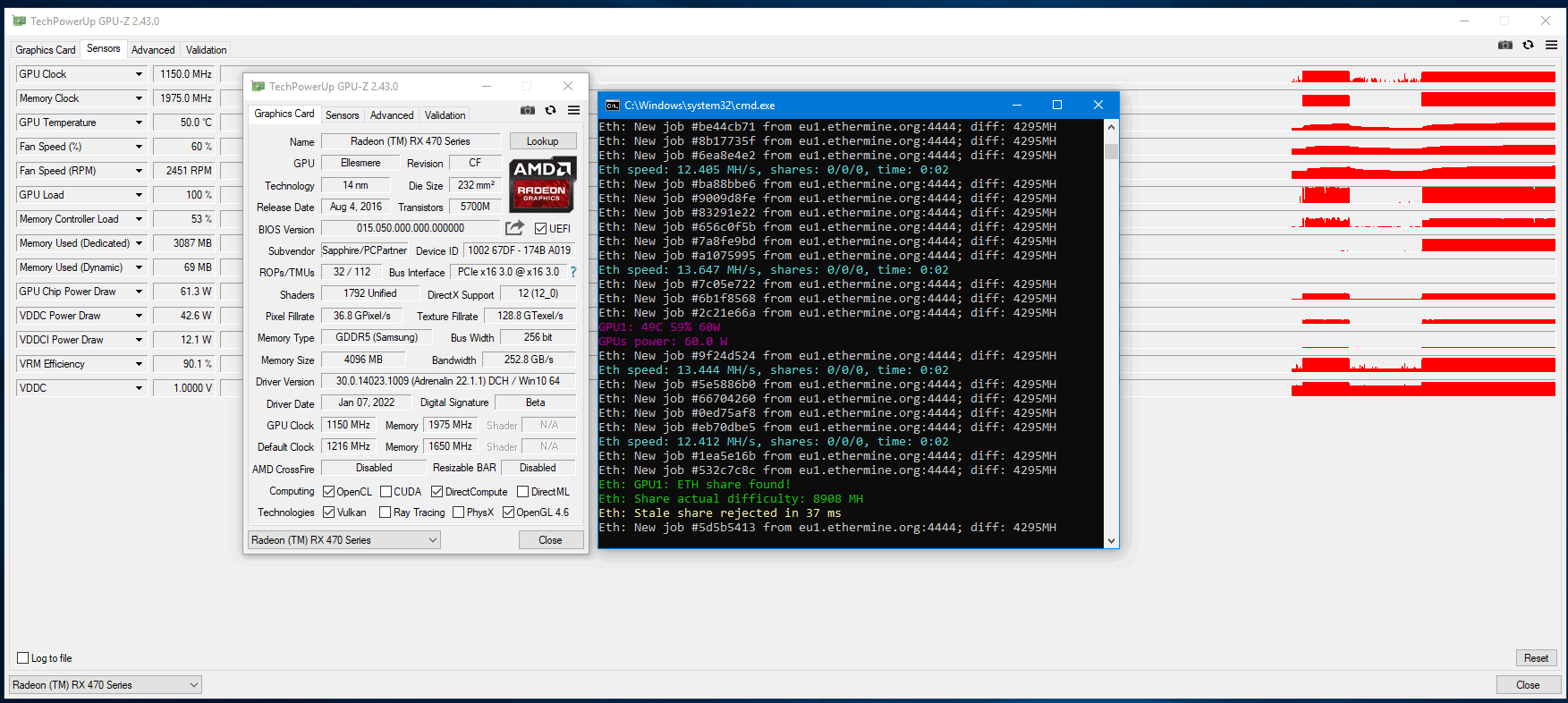
Task: Open the hamburger menu in main GPU-Z window
Action: tap(1551, 45)
